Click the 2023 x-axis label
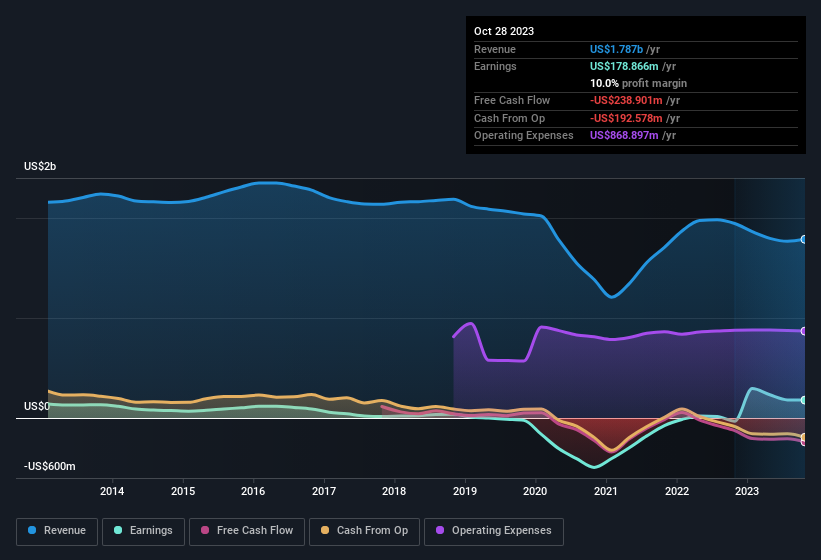 click(x=747, y=491)
